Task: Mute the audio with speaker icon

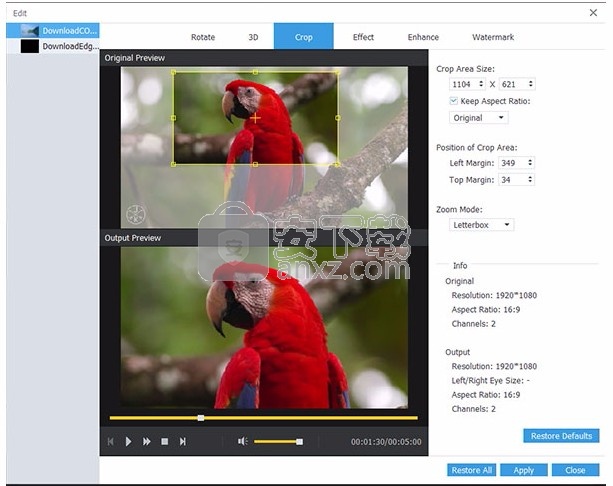Action: (x=242, y=441)
